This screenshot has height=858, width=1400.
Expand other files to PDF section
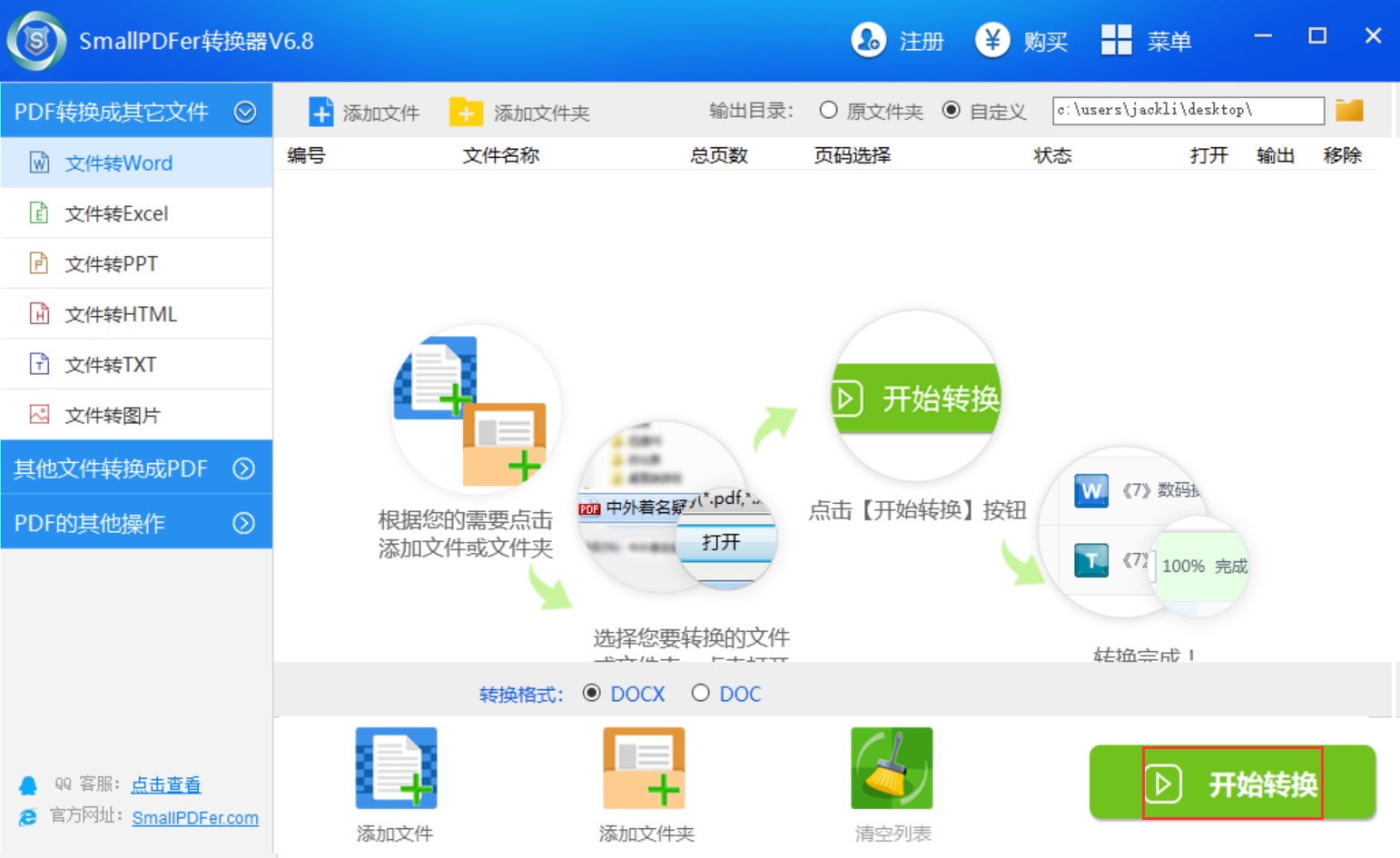(x=243, y=468)
